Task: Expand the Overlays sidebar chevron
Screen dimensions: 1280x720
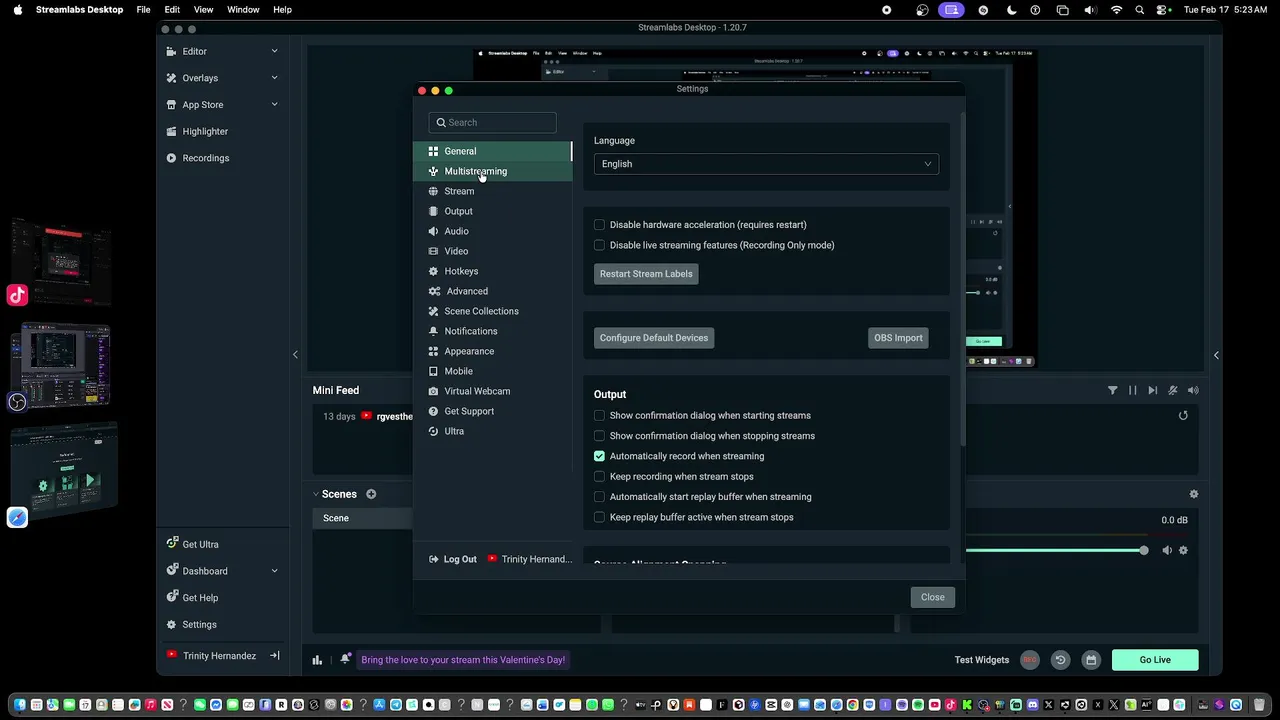Action: point(275,78)
